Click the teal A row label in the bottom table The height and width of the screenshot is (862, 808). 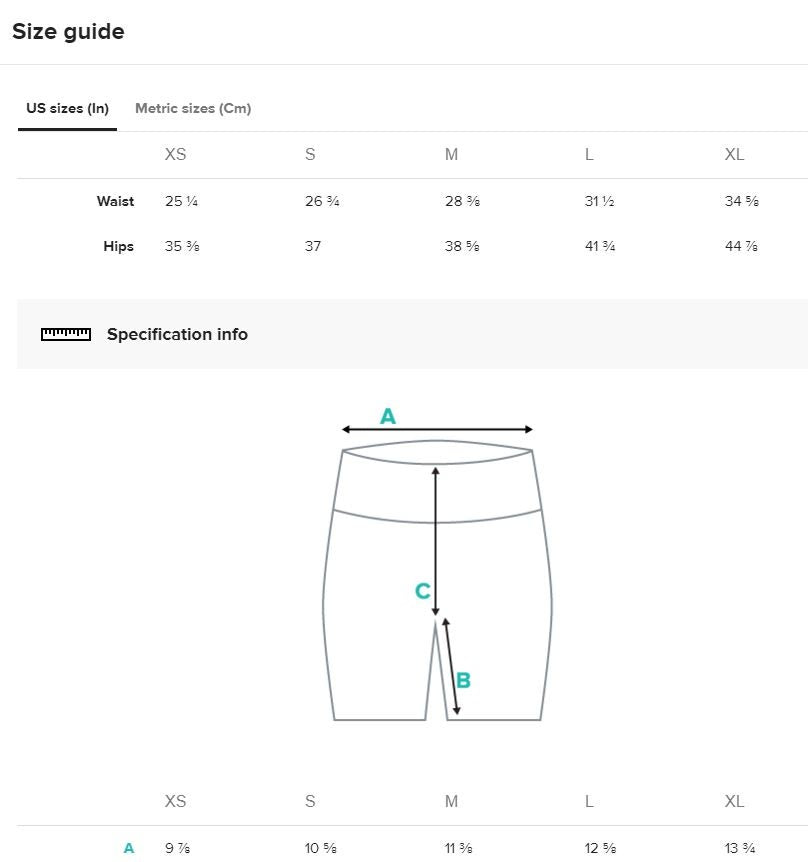(x=129, y=848)
